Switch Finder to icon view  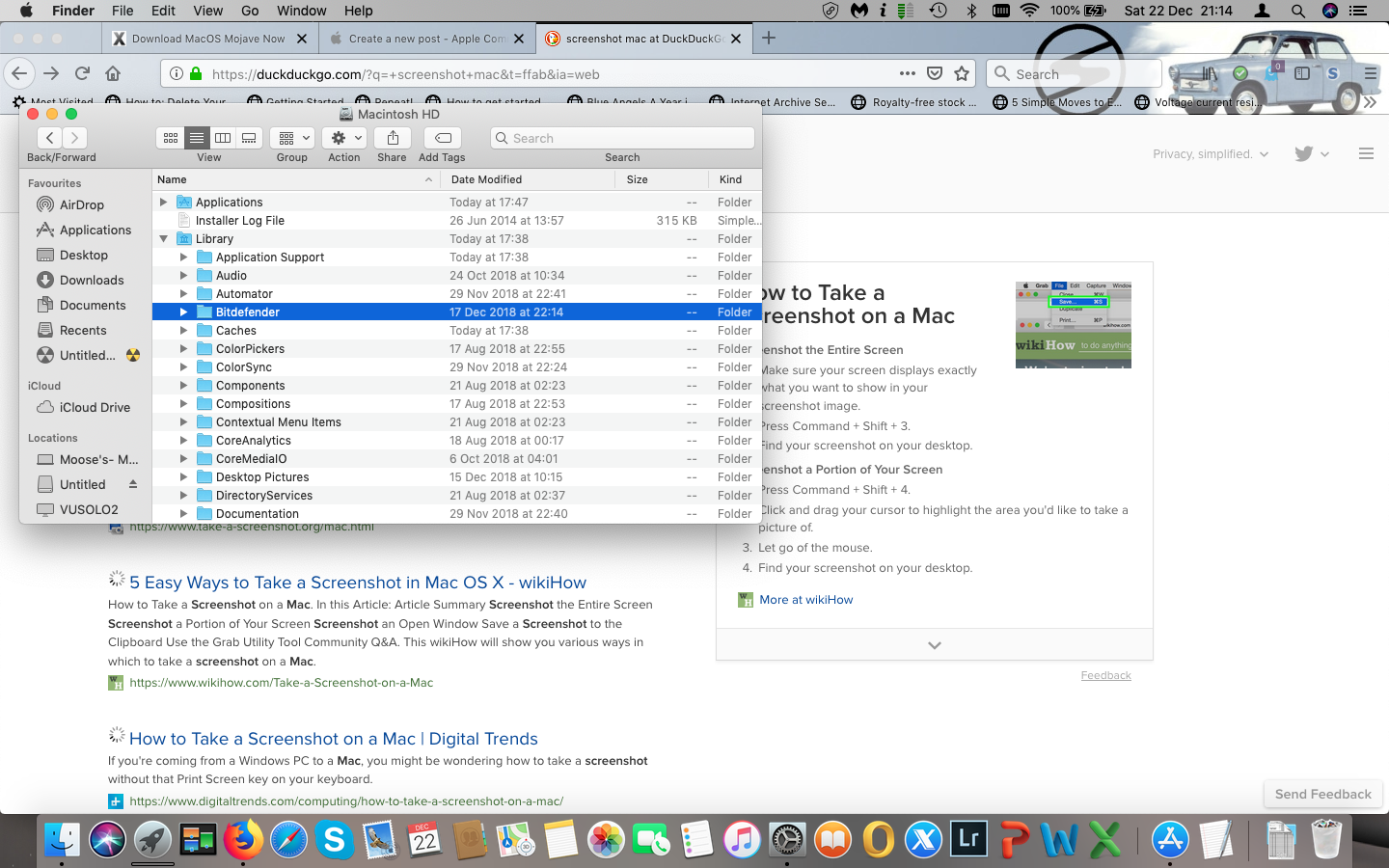tap(170, 138)
